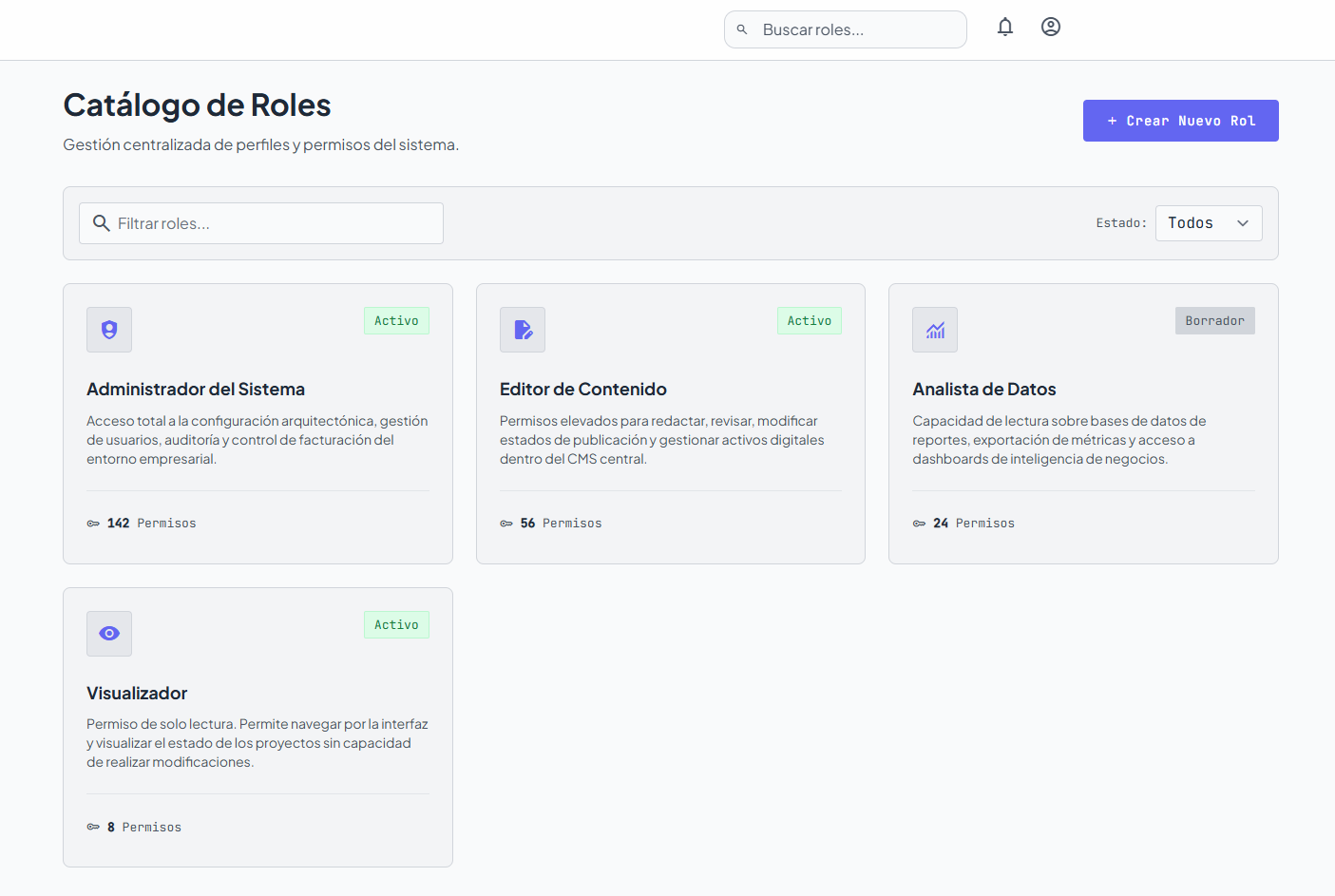
Task: Click the 8 Permisos count
Action: [144, 828]
